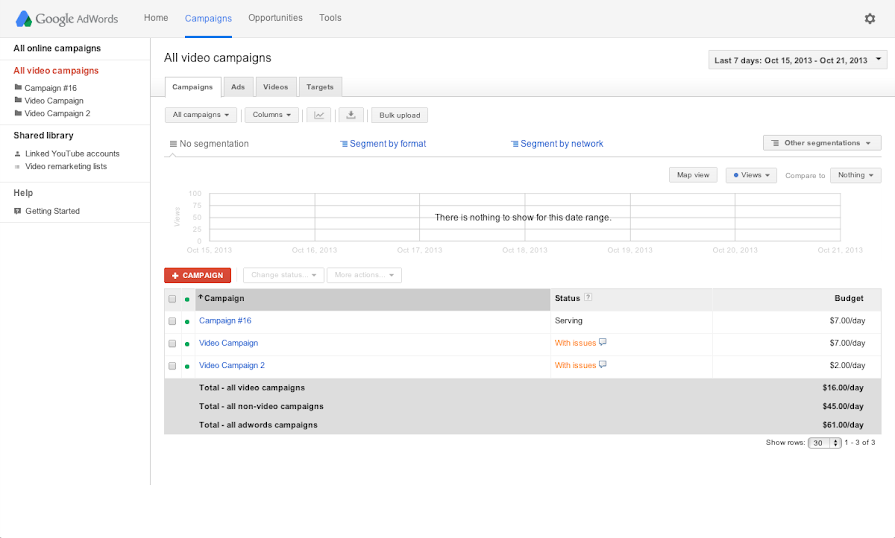This screenshot has height=538, width=895.
Task: Click With issues status for Video Campaign
Action: [575, 343]
